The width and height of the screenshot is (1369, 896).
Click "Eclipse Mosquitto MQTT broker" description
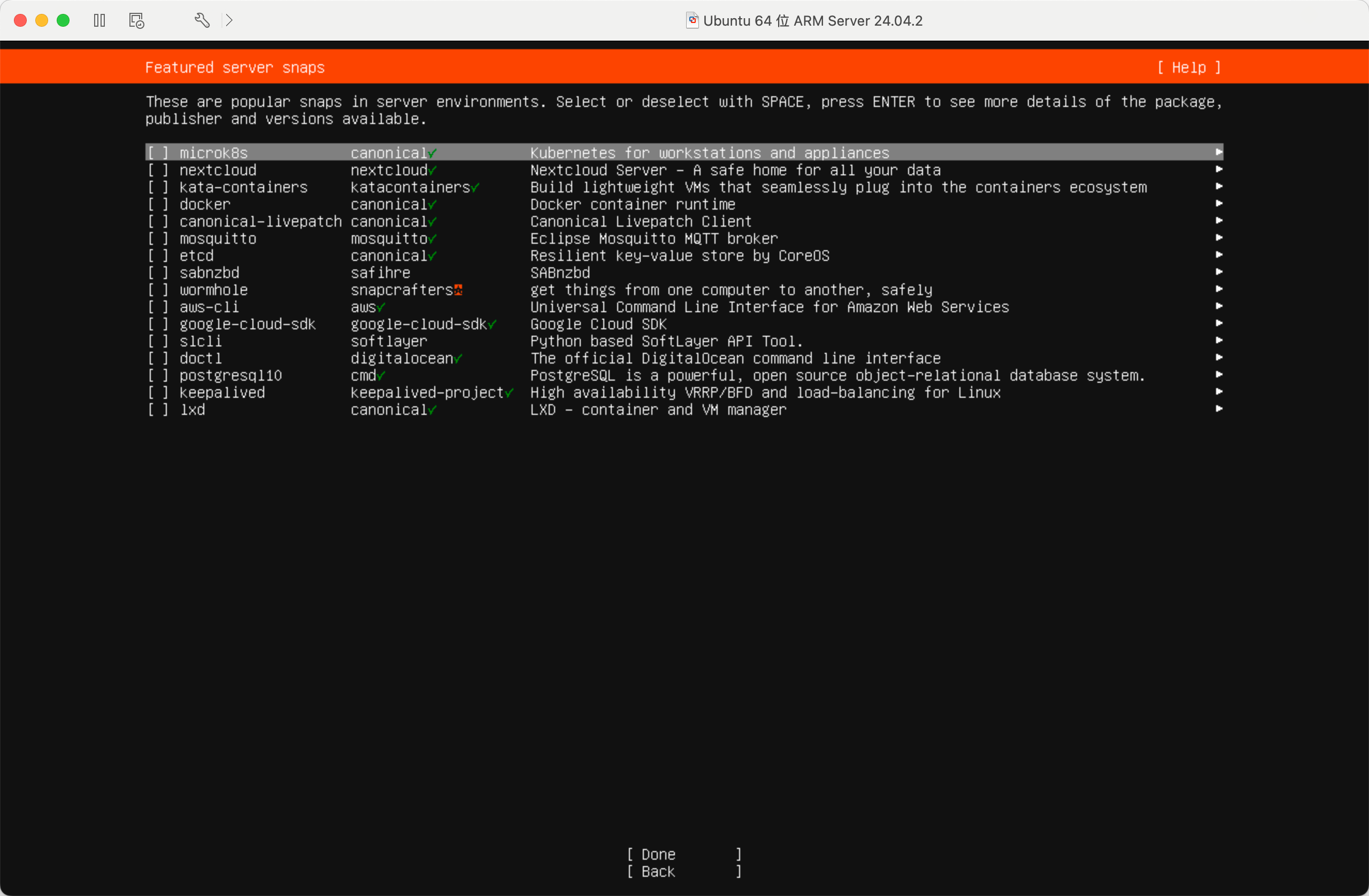(x=654, y=238)
